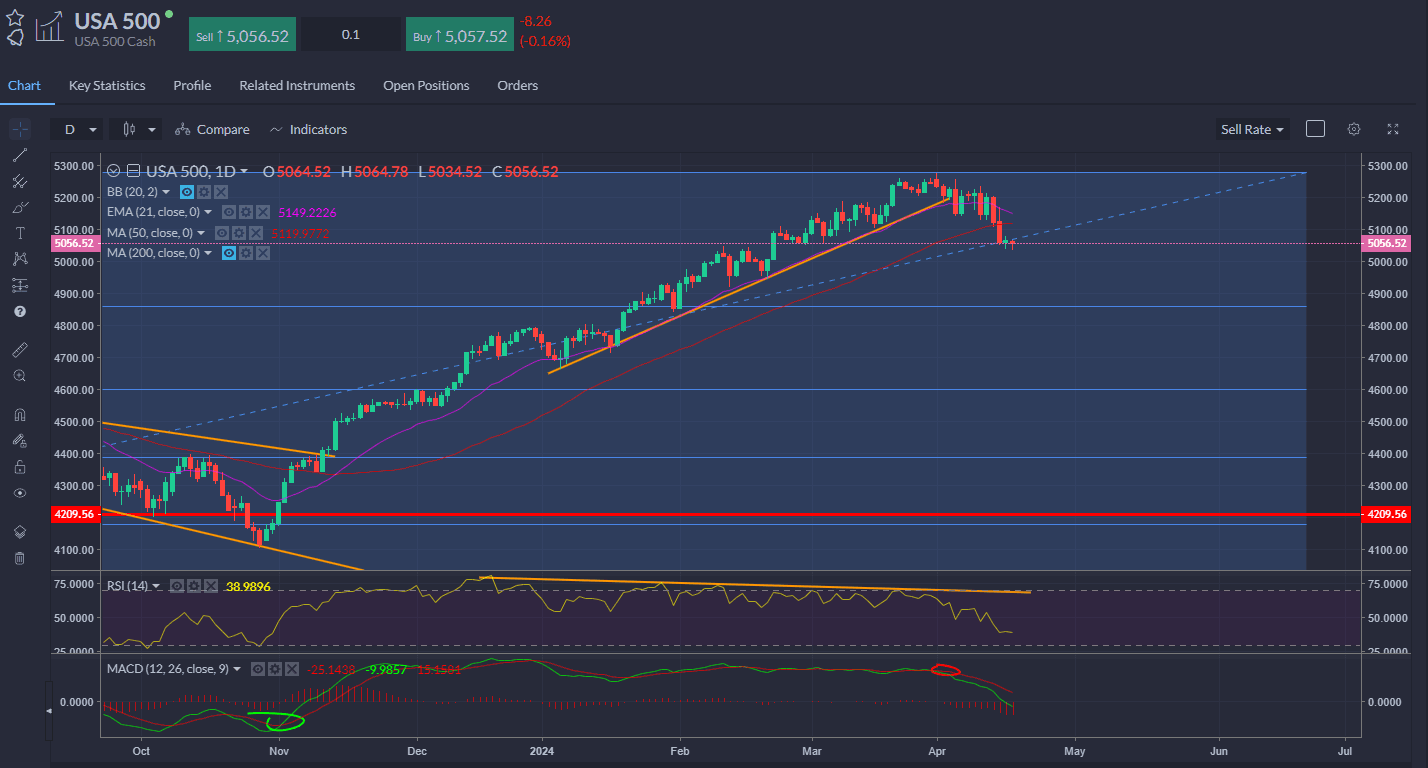
Task: Switch to the Orders tab
Action: tap(518, 86)
